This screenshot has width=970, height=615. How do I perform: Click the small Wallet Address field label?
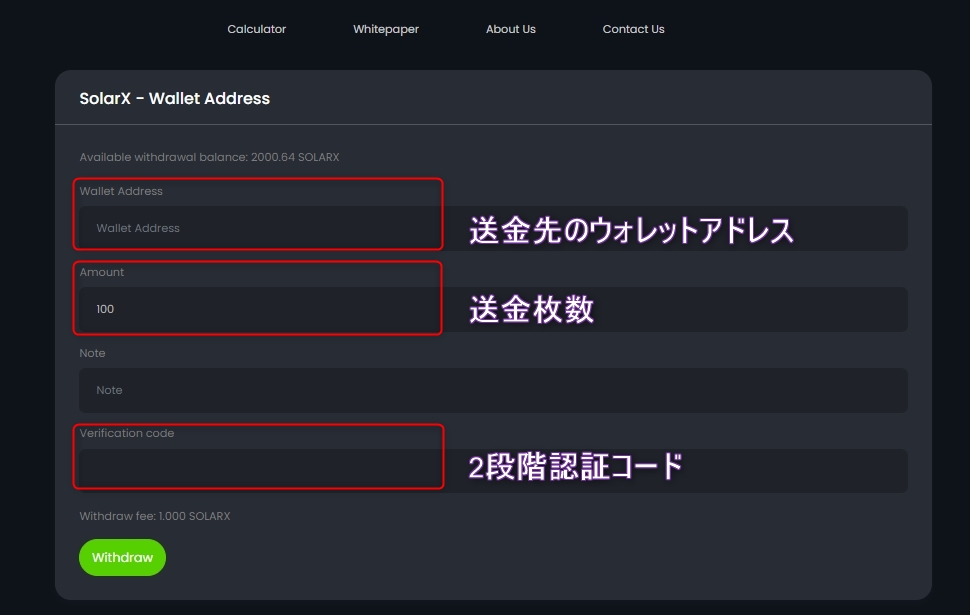coord(121,191)
